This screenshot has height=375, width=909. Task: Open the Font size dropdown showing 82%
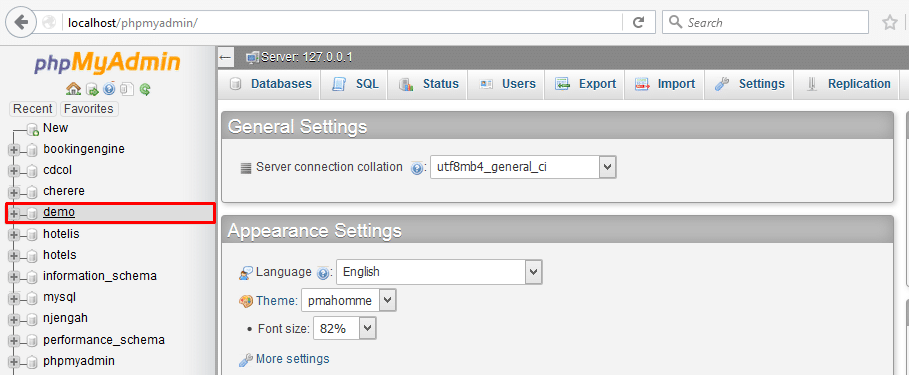click(345, 329)
